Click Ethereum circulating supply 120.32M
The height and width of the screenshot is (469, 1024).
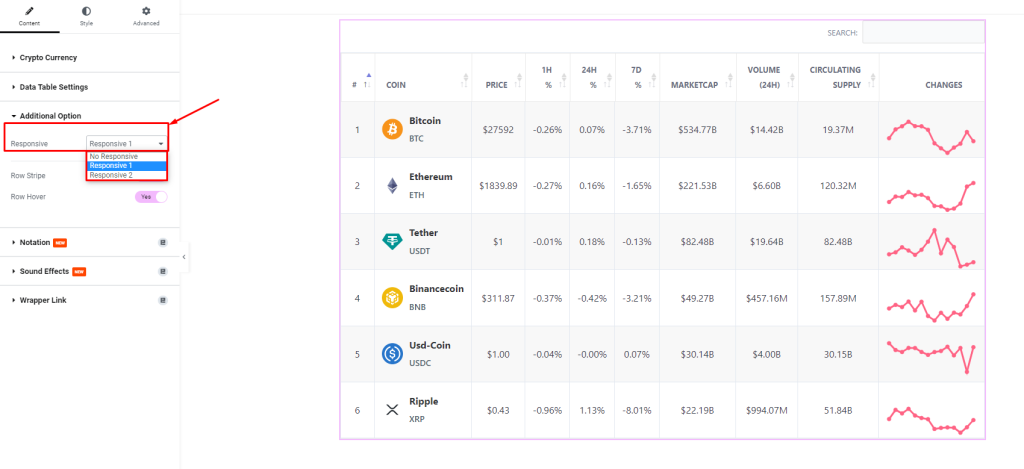pyautogui.click(x=838, y=186)
